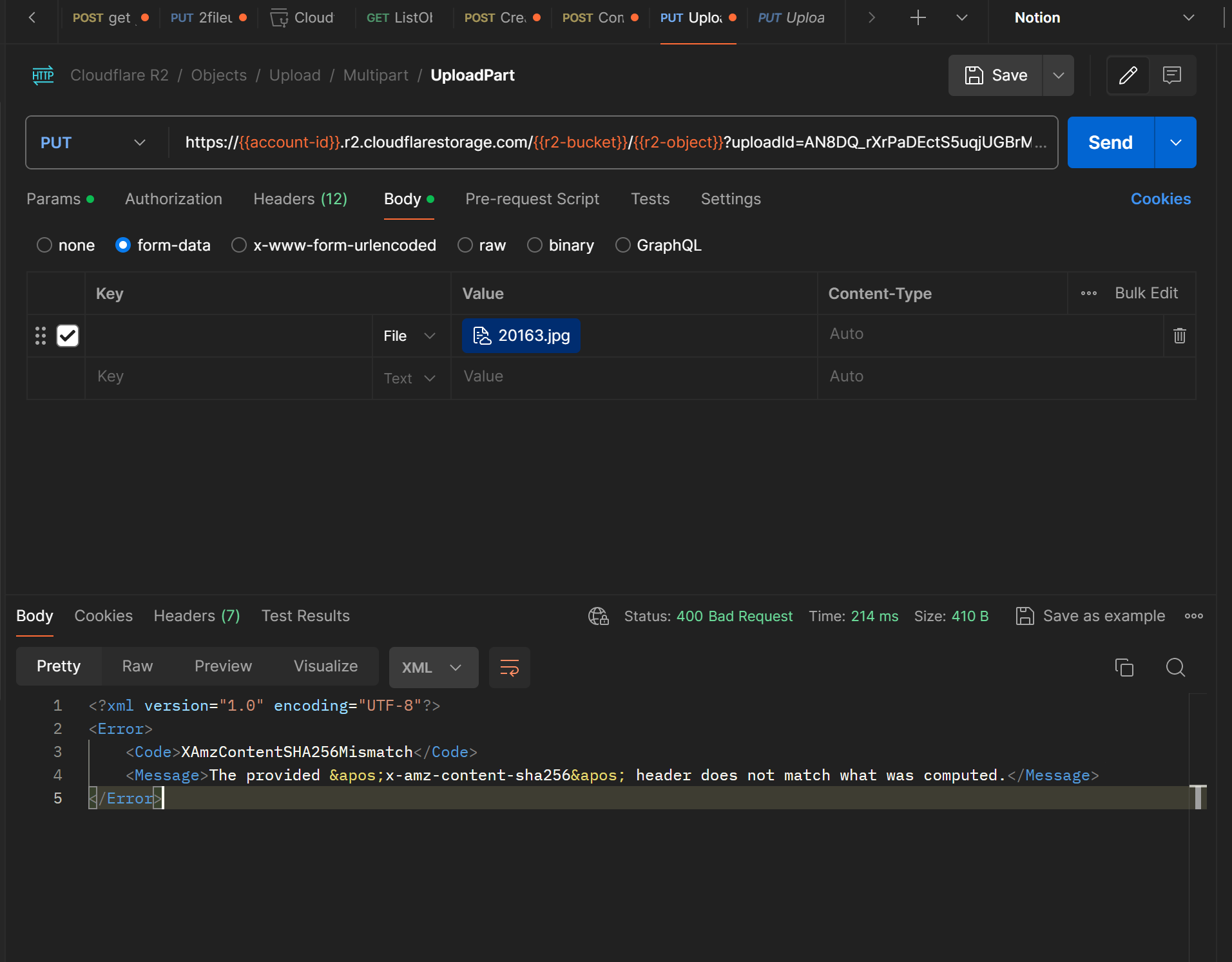
Task: Select the binary body type
Action: (x=535, y=245)
